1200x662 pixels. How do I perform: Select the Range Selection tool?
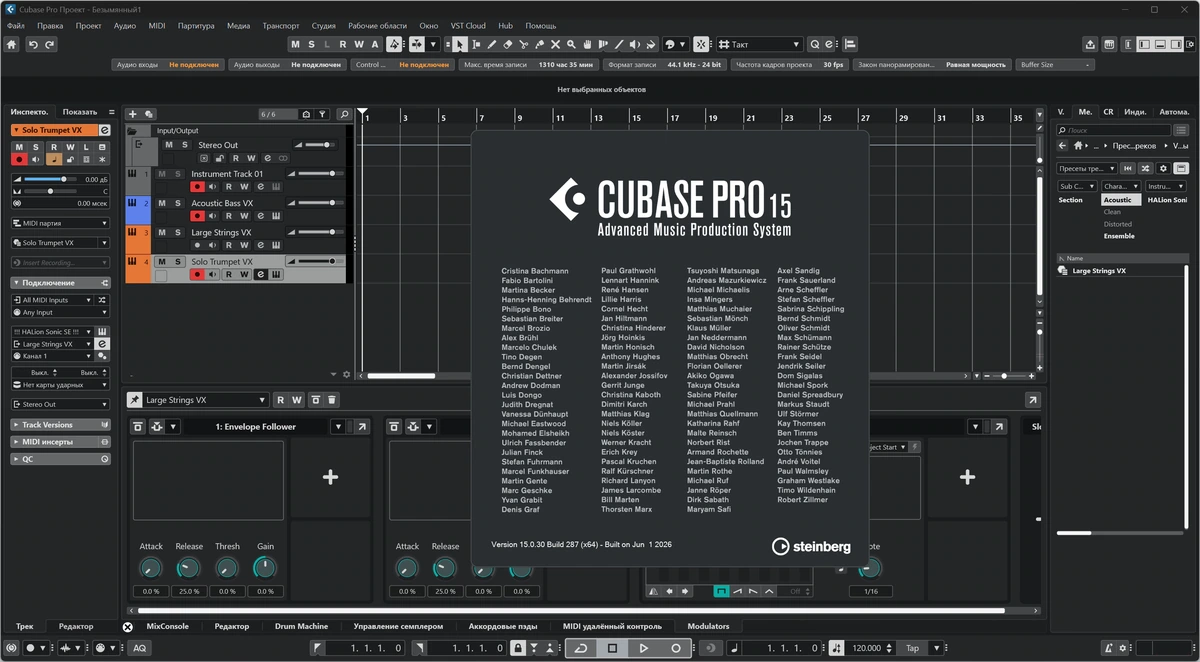tap(475, 44)
